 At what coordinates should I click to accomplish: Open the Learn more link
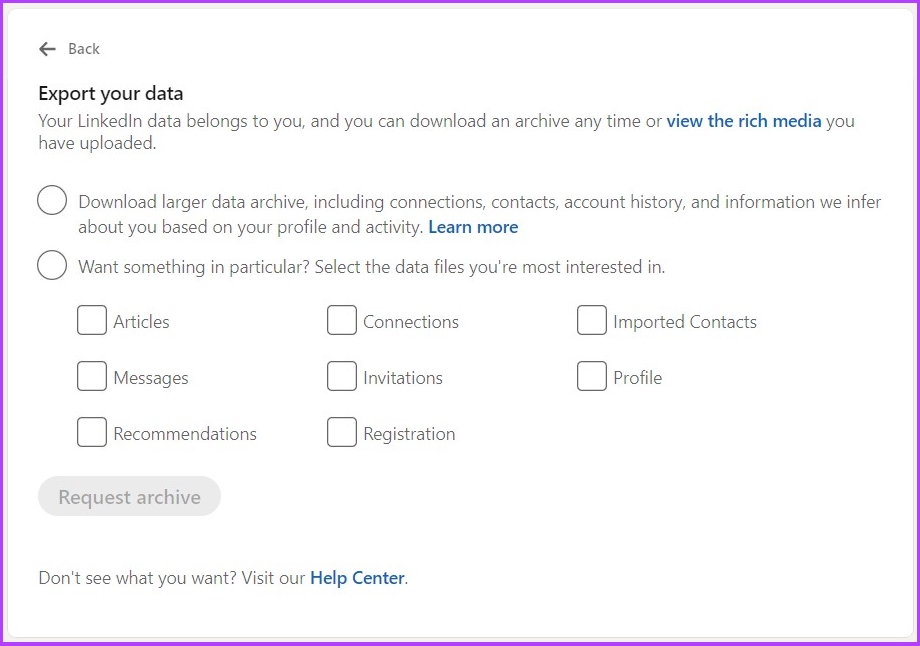pos(473,227)
